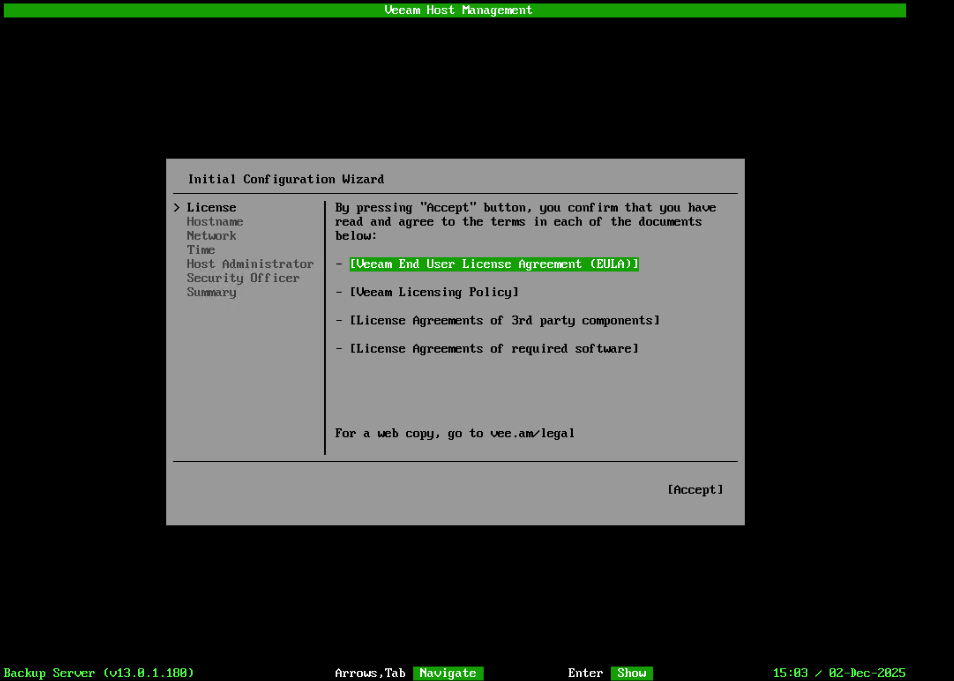Select the Network wizard step

click(211, 235)
